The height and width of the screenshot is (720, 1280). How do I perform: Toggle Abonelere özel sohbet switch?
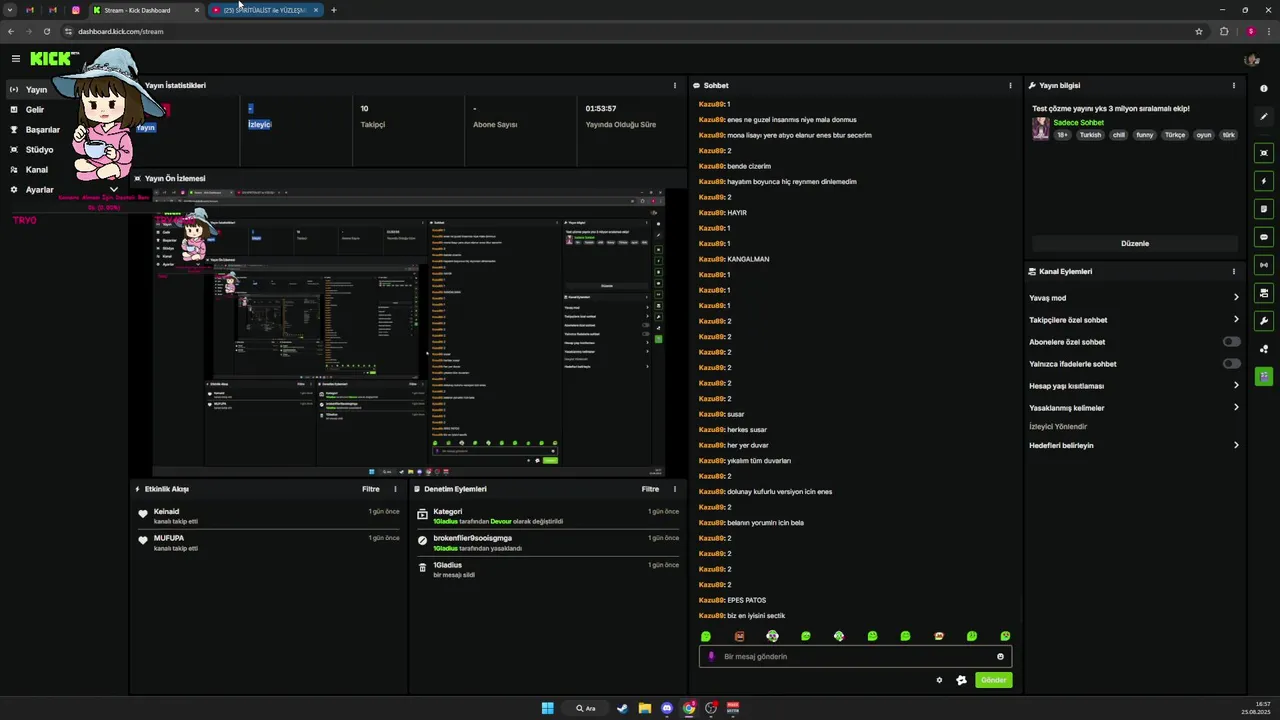[x=1232, y=342]
